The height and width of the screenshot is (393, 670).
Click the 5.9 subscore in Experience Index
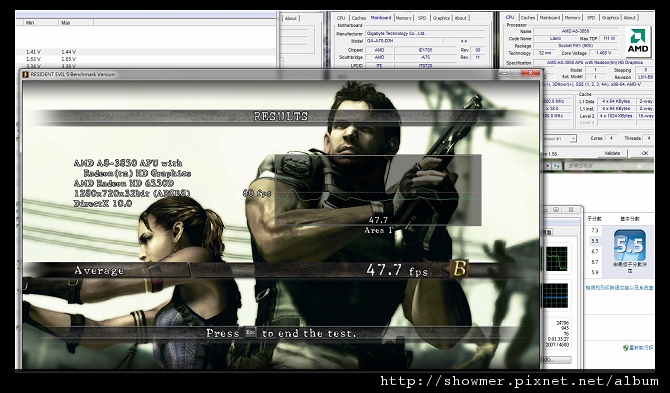(x=595, y=272)
